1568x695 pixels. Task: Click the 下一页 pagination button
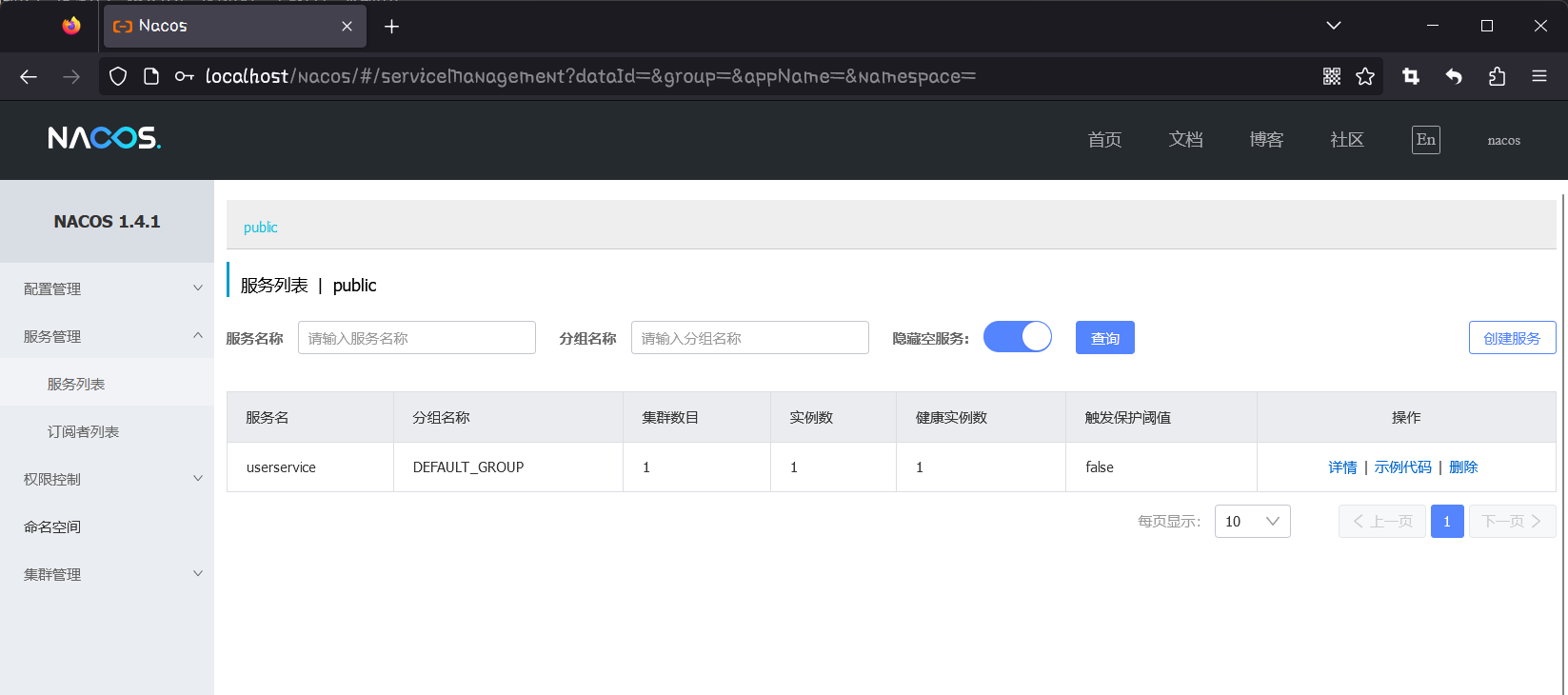click(x=1513, y=522)
